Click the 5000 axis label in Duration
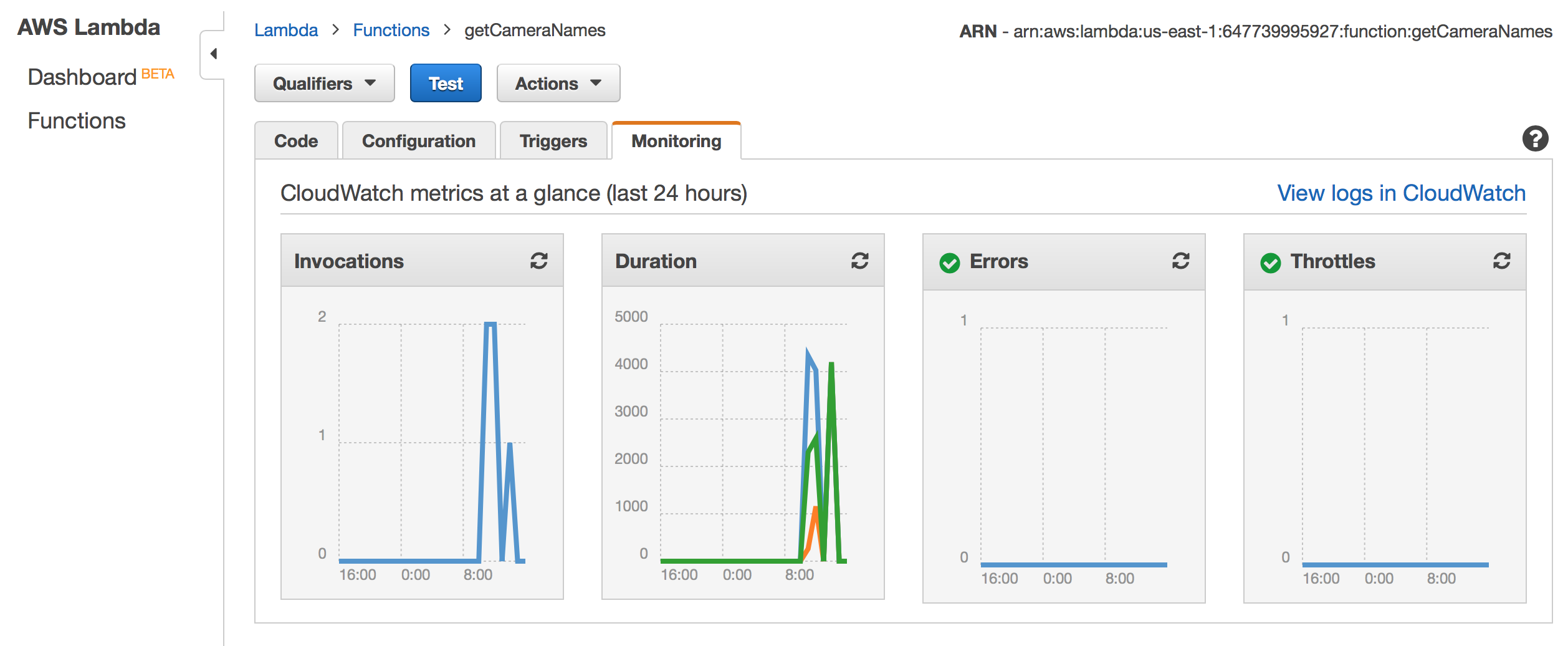Screen dimensions: 1568x646 [631, 316]
